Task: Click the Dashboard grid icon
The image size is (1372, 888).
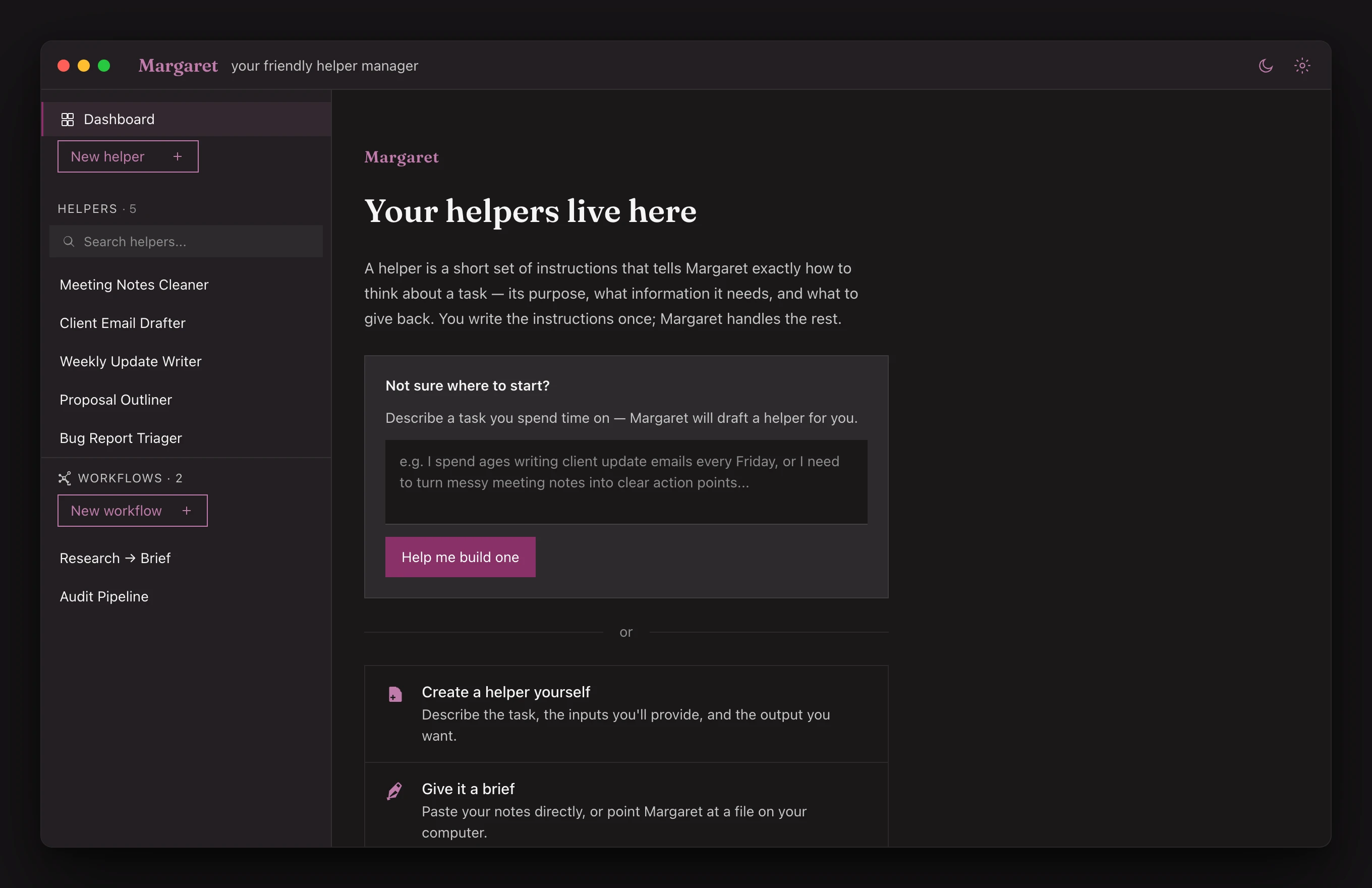Action: [68, 120]
